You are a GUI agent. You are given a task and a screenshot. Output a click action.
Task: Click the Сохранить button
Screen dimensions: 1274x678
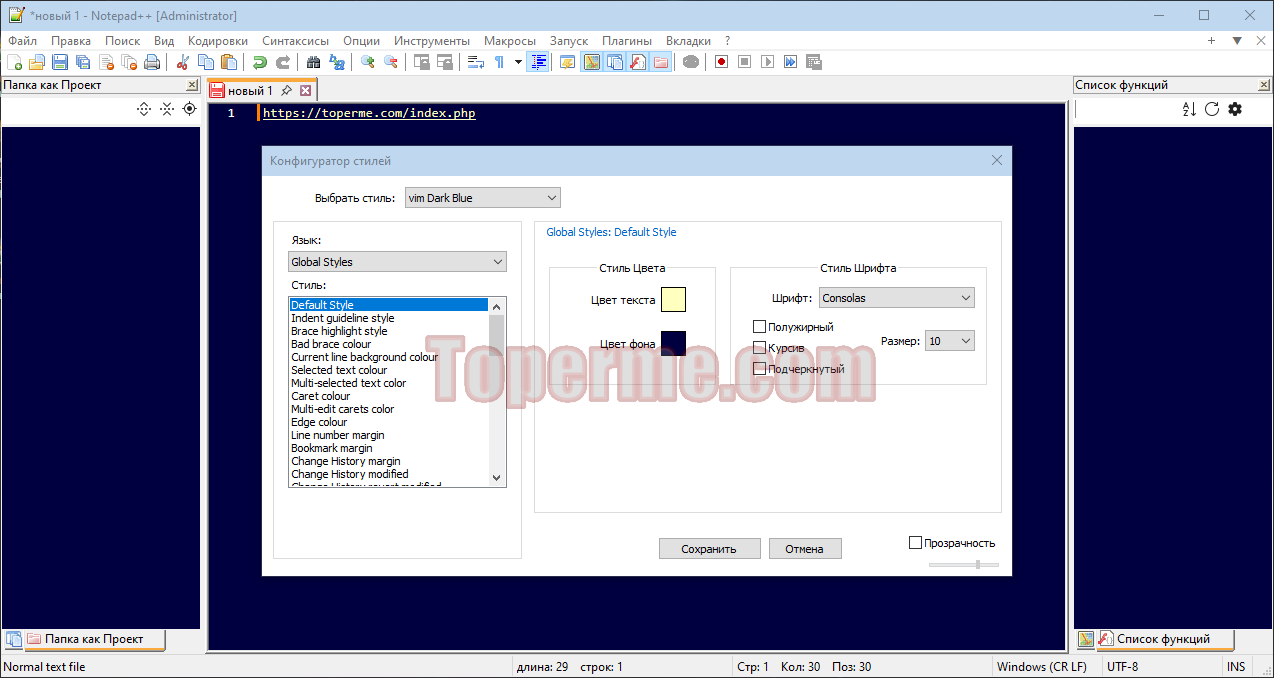[x=709, y=549]
